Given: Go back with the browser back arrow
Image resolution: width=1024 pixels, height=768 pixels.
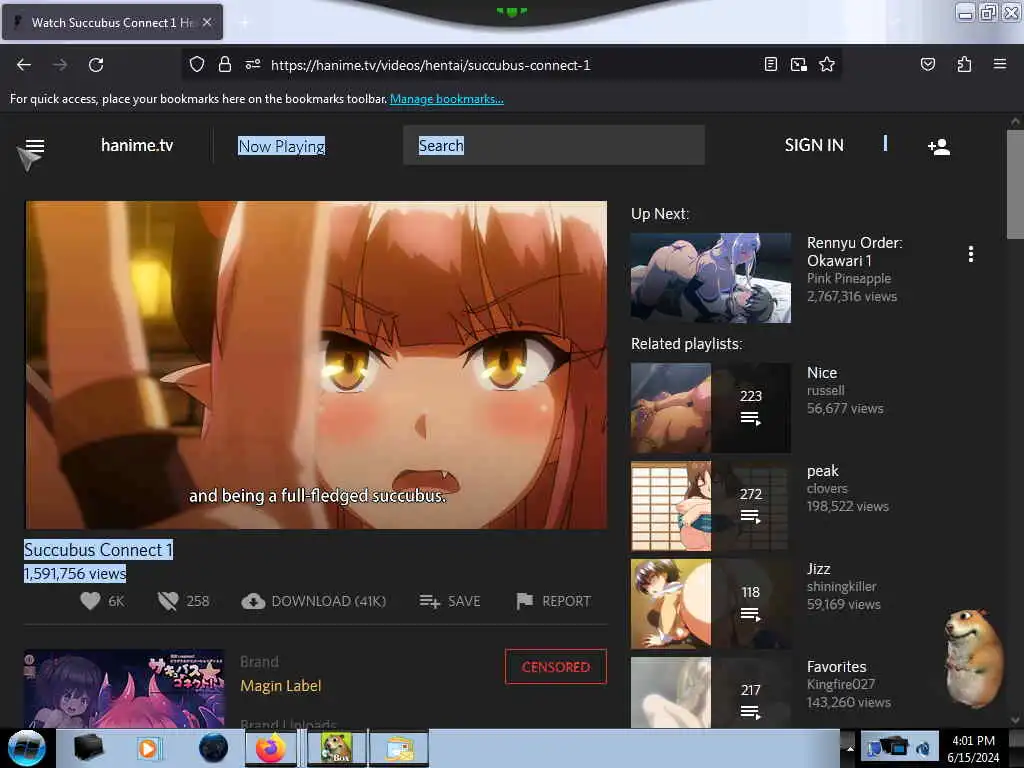Looking at the screenshot, I should [24, 65].
